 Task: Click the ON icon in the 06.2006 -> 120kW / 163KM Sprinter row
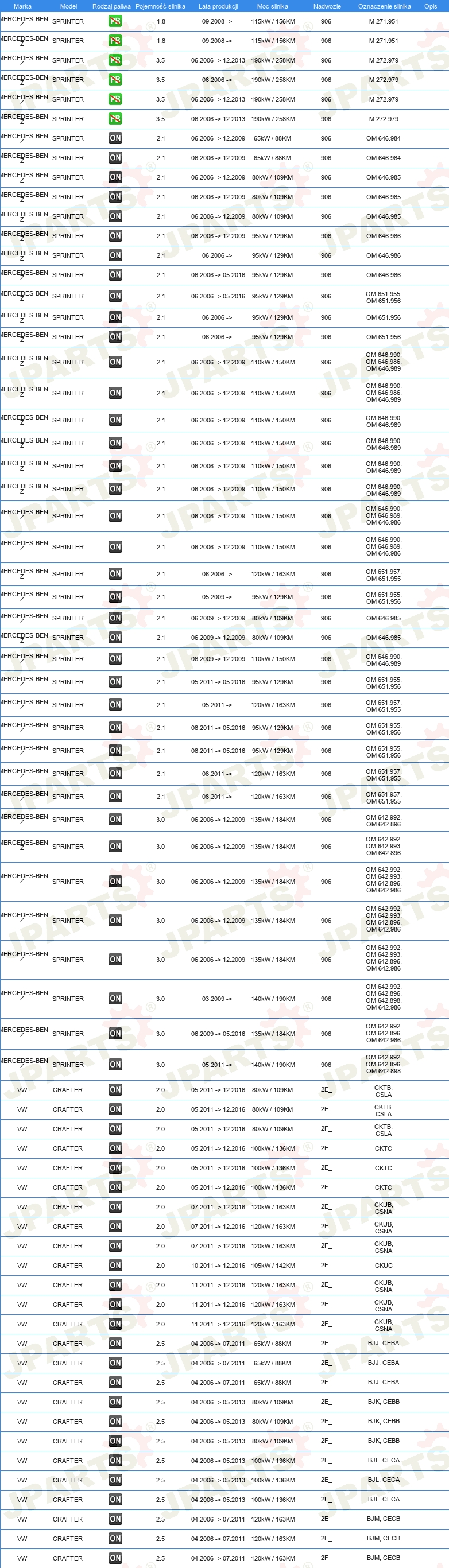(115, 574)
